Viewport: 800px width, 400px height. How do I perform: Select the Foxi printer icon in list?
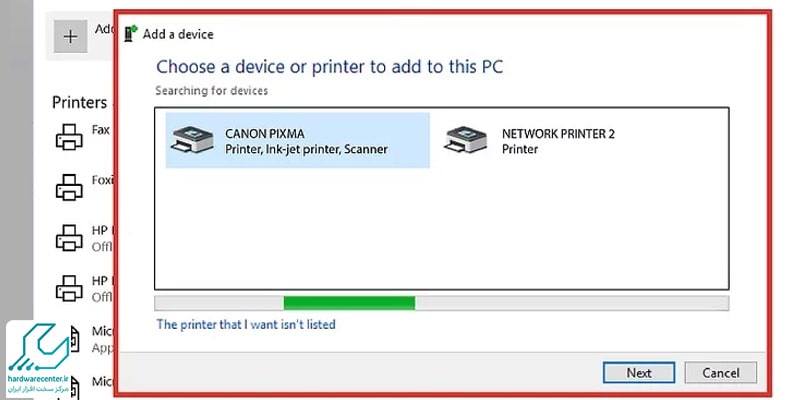tap(69, 187)
